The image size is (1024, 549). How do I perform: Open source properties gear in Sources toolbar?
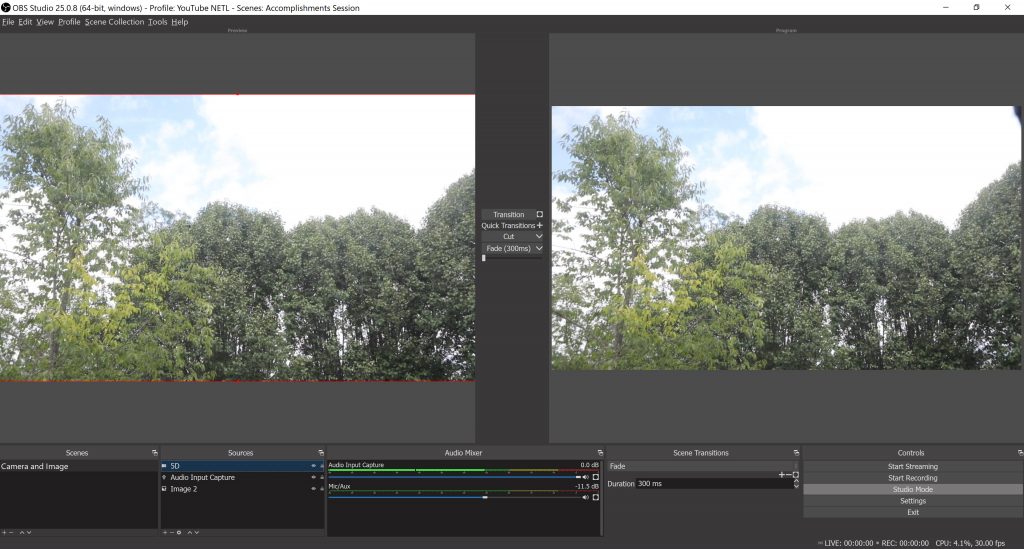pos(179,532)
